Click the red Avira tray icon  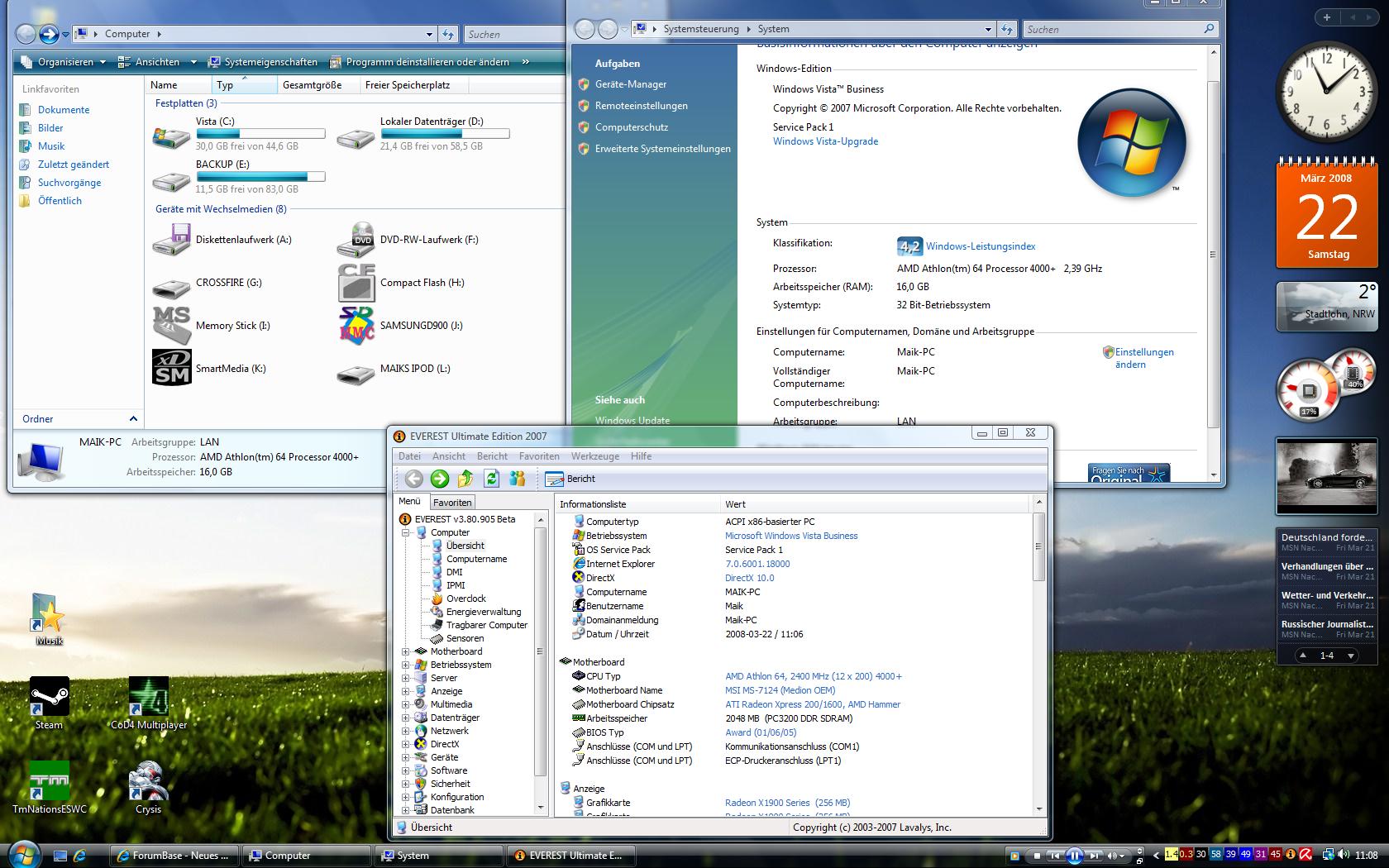point(1305,855)
